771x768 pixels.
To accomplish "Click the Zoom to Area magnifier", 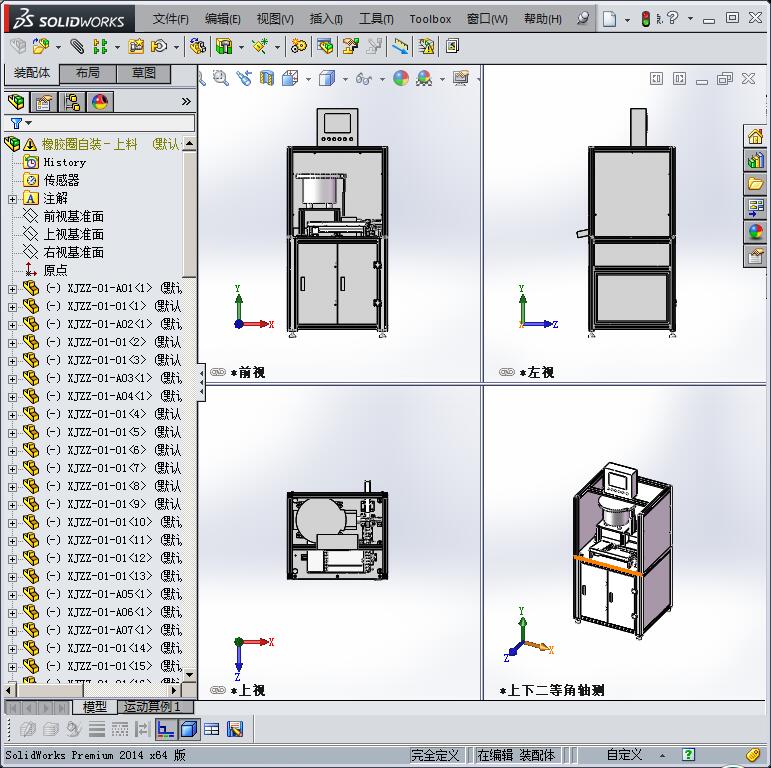I will point(220,78).
